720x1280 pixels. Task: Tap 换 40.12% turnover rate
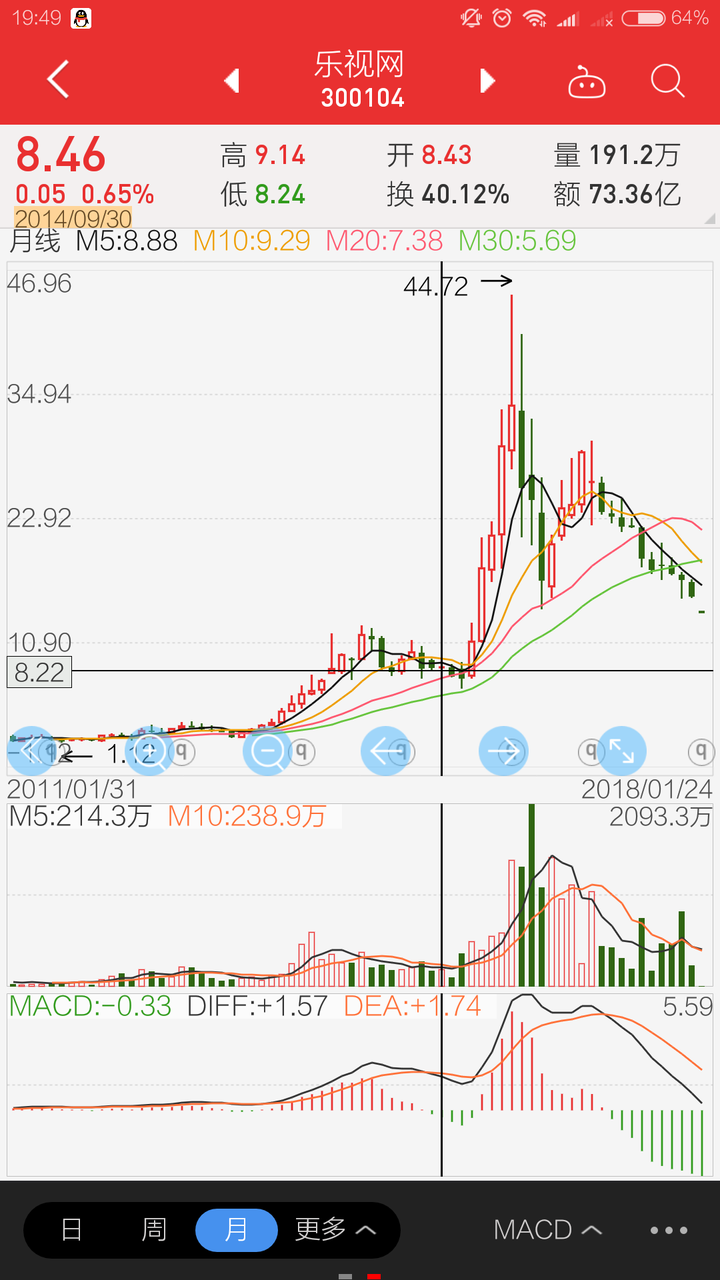[x=448, y=194]
